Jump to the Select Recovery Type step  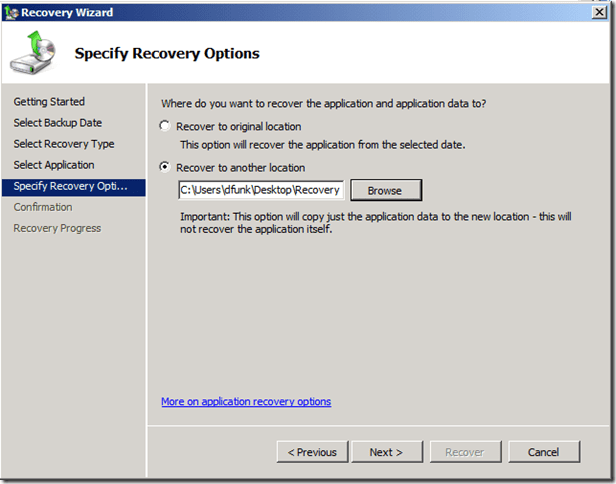[64, 144]
